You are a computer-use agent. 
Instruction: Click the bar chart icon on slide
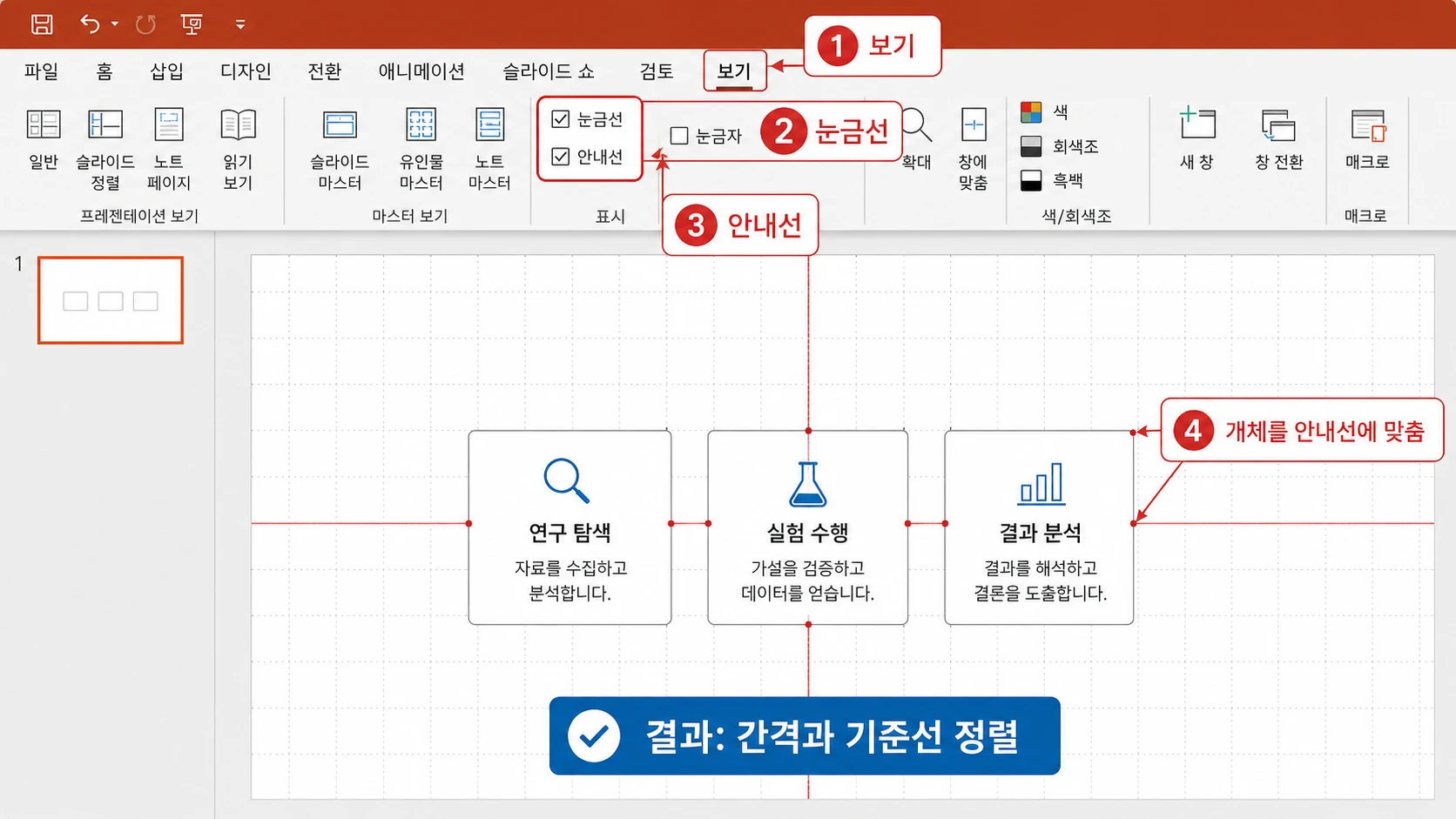[x=1041, y=484]
